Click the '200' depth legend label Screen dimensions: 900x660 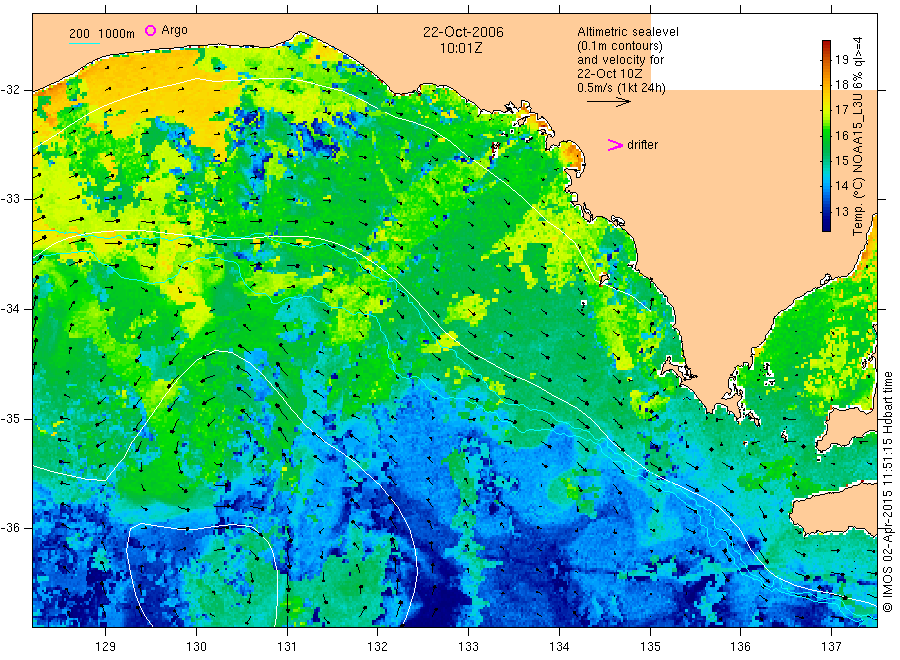tap(79, 34)
